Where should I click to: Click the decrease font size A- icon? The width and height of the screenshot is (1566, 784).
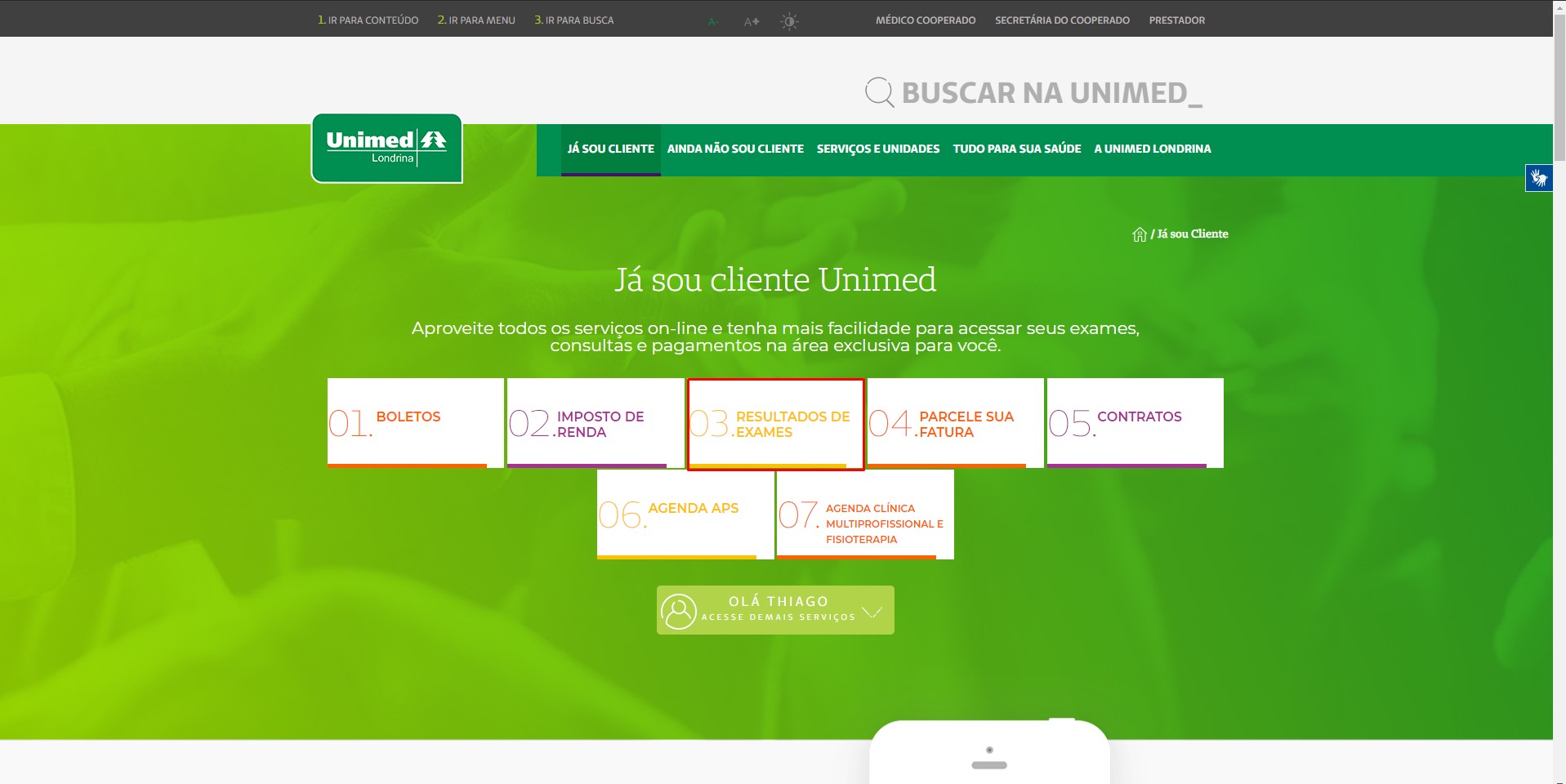tap(713, 22)
